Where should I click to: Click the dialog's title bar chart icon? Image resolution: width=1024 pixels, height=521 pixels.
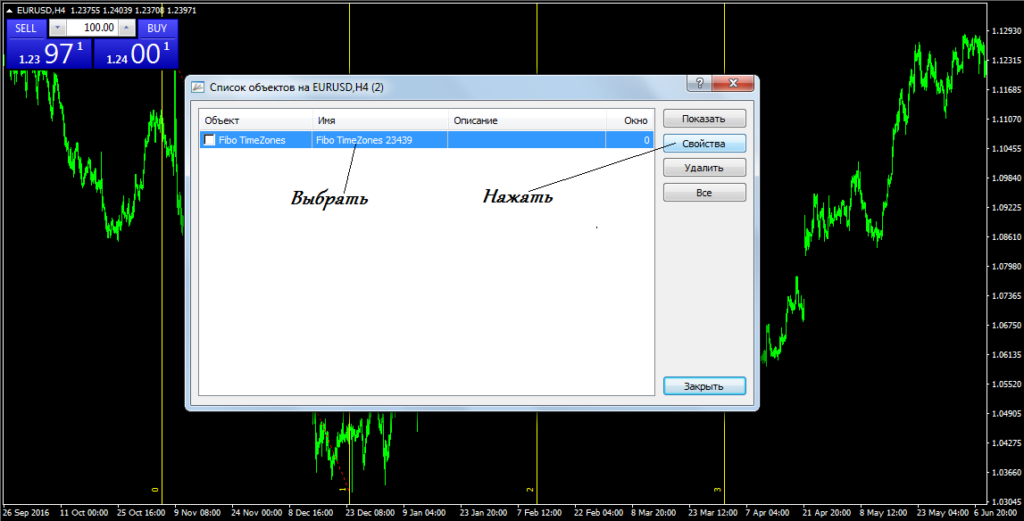pyautogui.click(x=198, y=88)
